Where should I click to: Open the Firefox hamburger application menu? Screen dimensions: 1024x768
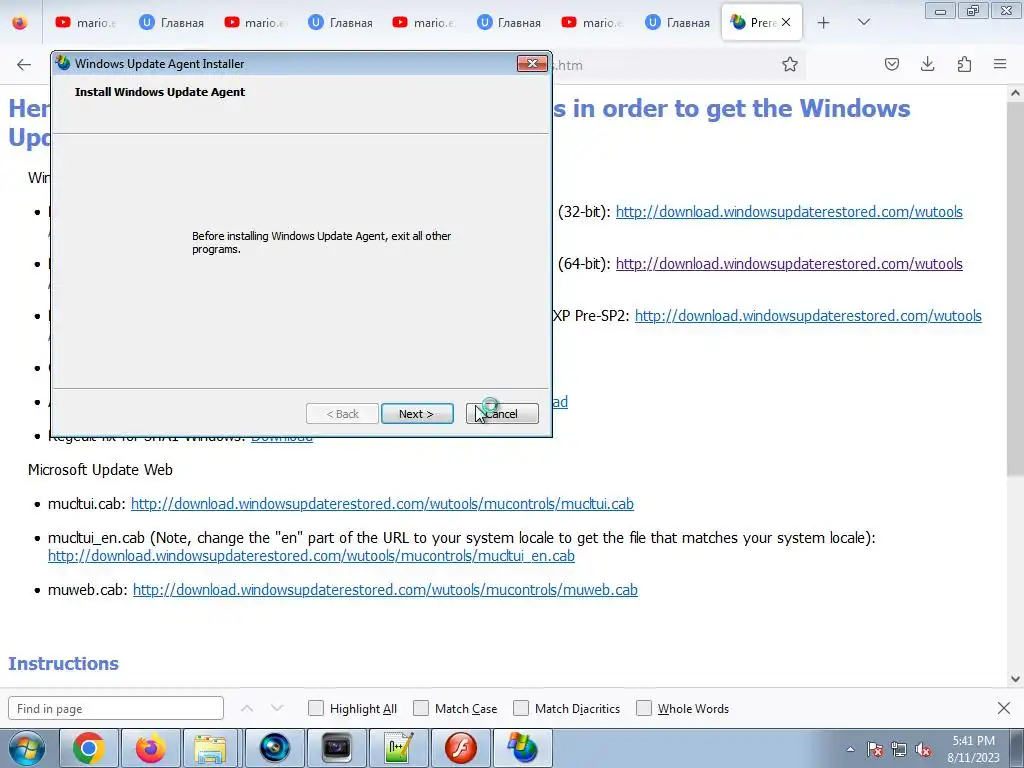click(x=1000, y=64)
